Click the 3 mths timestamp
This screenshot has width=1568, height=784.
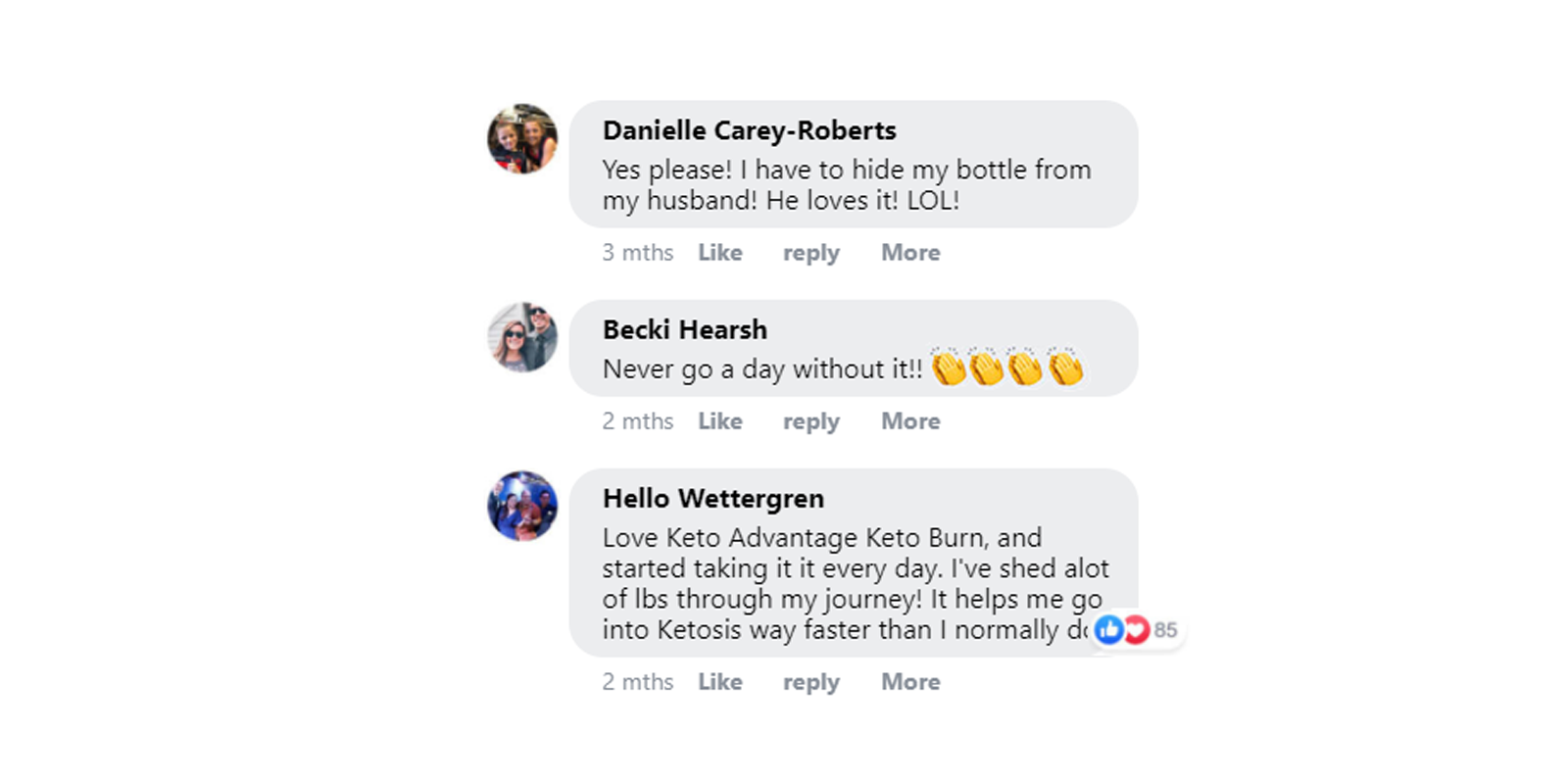click(x=637, y=253)
